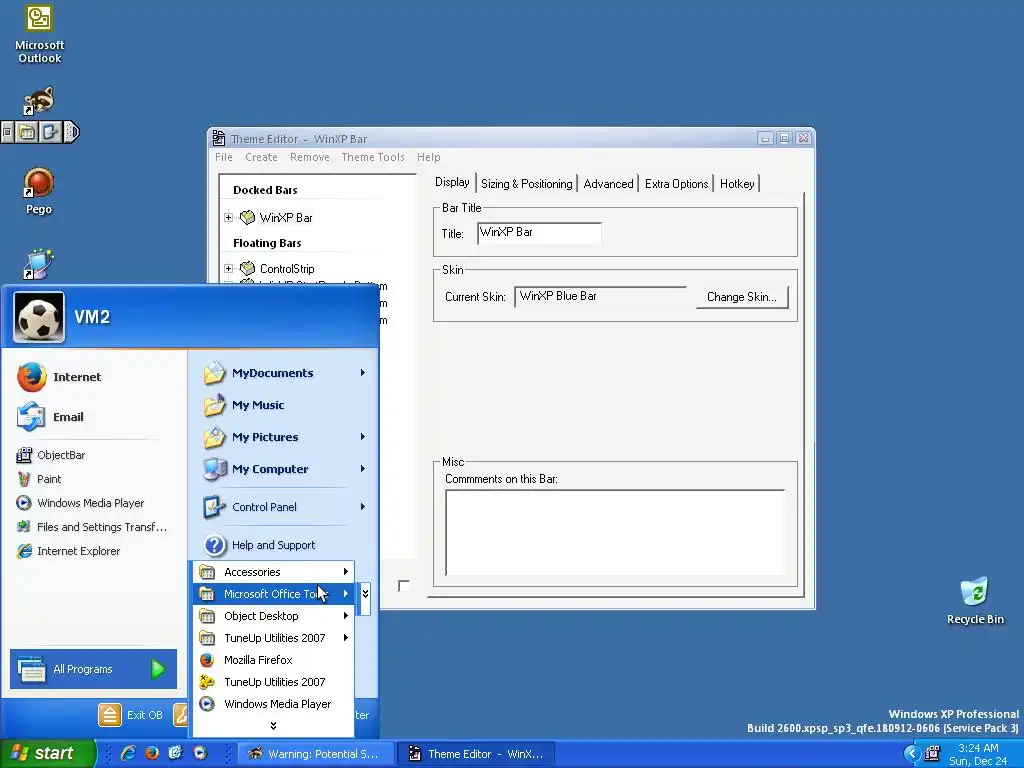Switch to Advanced tab

pos(608,184)
